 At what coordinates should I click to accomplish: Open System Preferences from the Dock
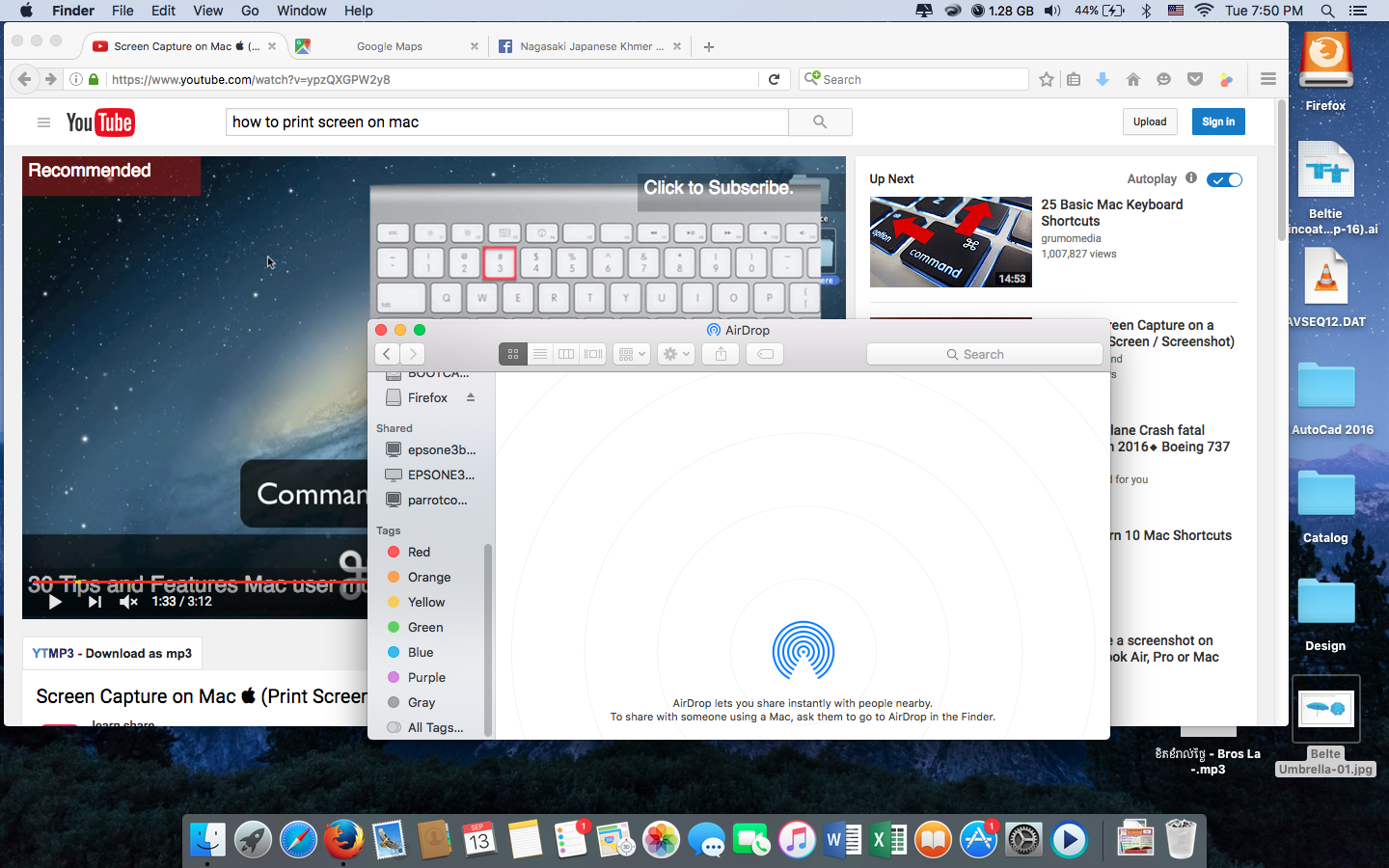tap(1023, 840)
